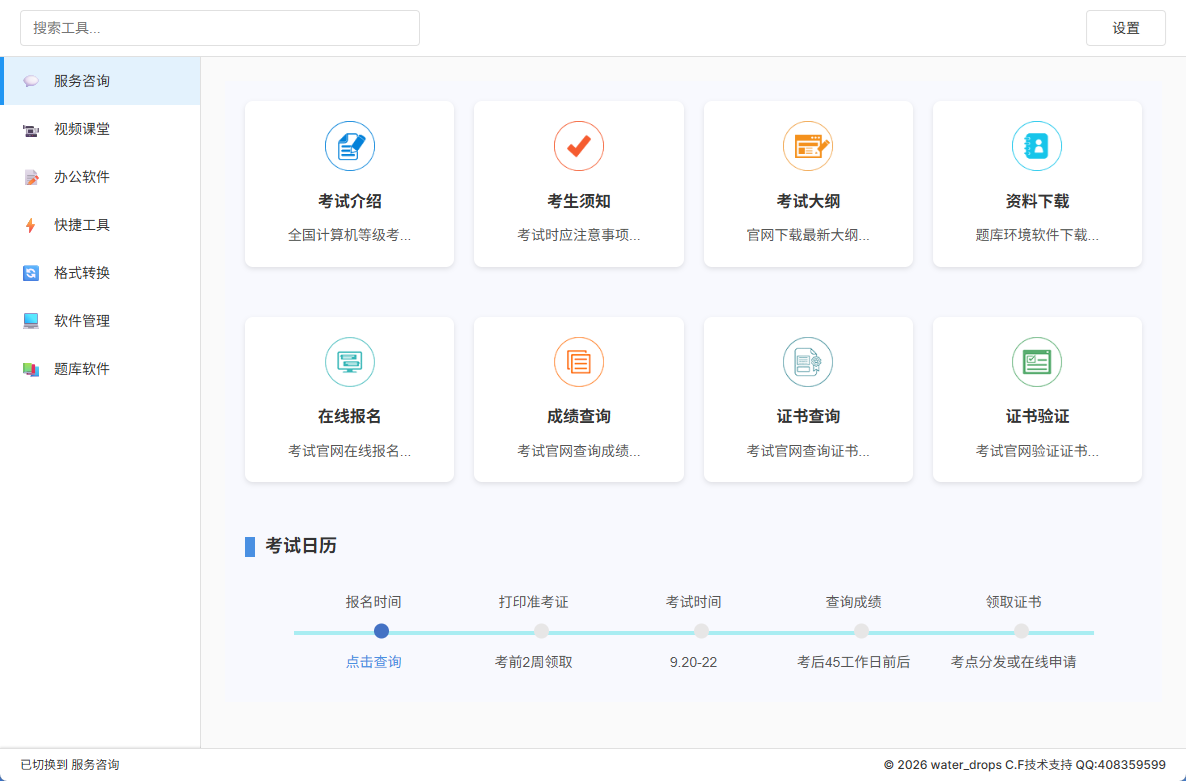
Task: Click the 报名时间 timeline dot
Action: click(382, 631)
